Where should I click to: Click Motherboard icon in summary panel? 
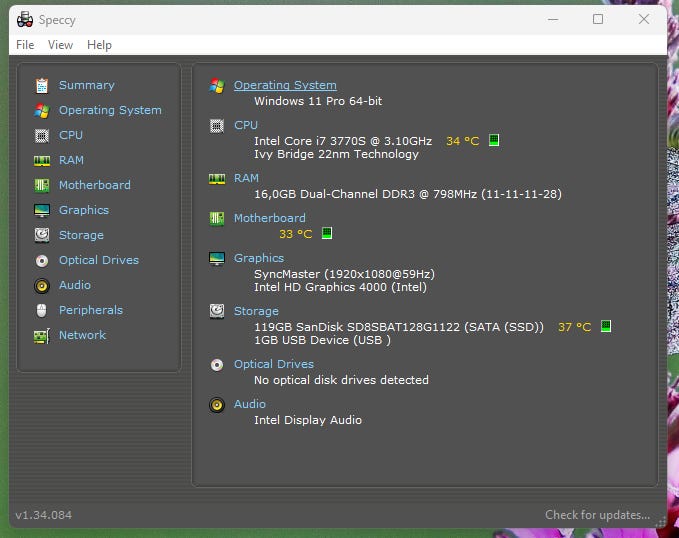(x=217, y=218)
